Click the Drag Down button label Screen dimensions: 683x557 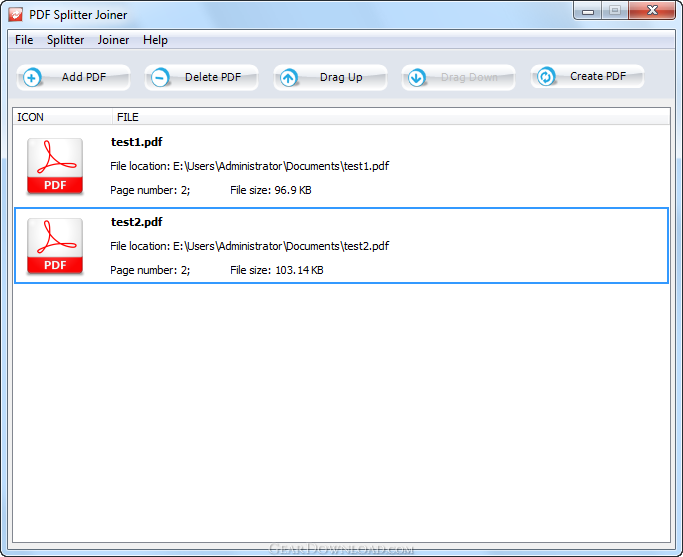pos(469,77)
